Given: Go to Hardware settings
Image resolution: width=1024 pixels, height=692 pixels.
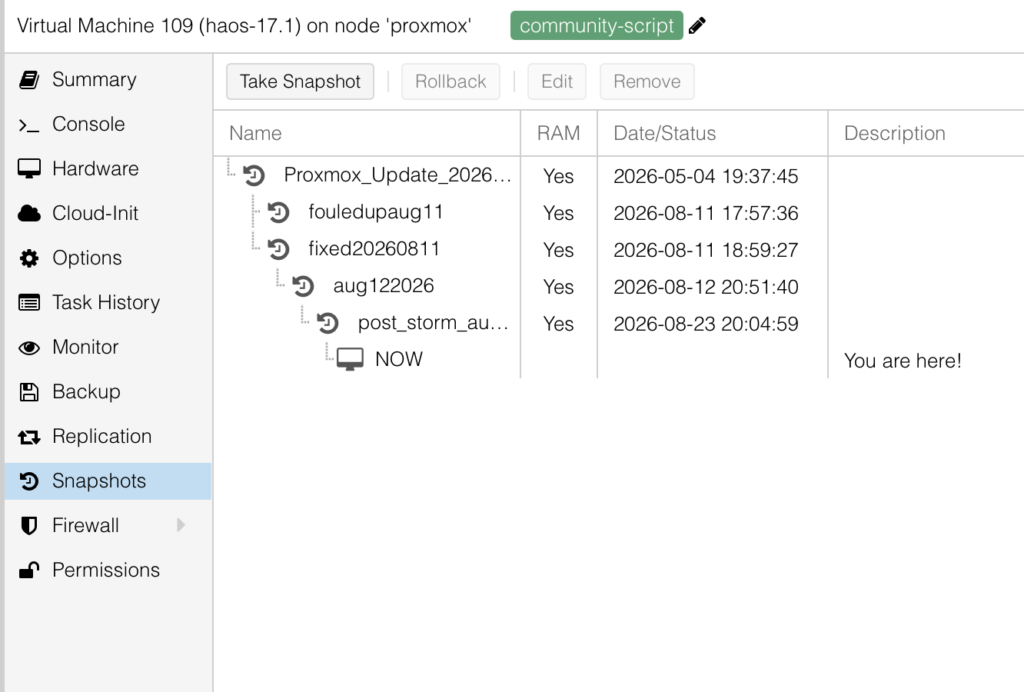Looking at the screenshot, I should click(x=108, y=168).
